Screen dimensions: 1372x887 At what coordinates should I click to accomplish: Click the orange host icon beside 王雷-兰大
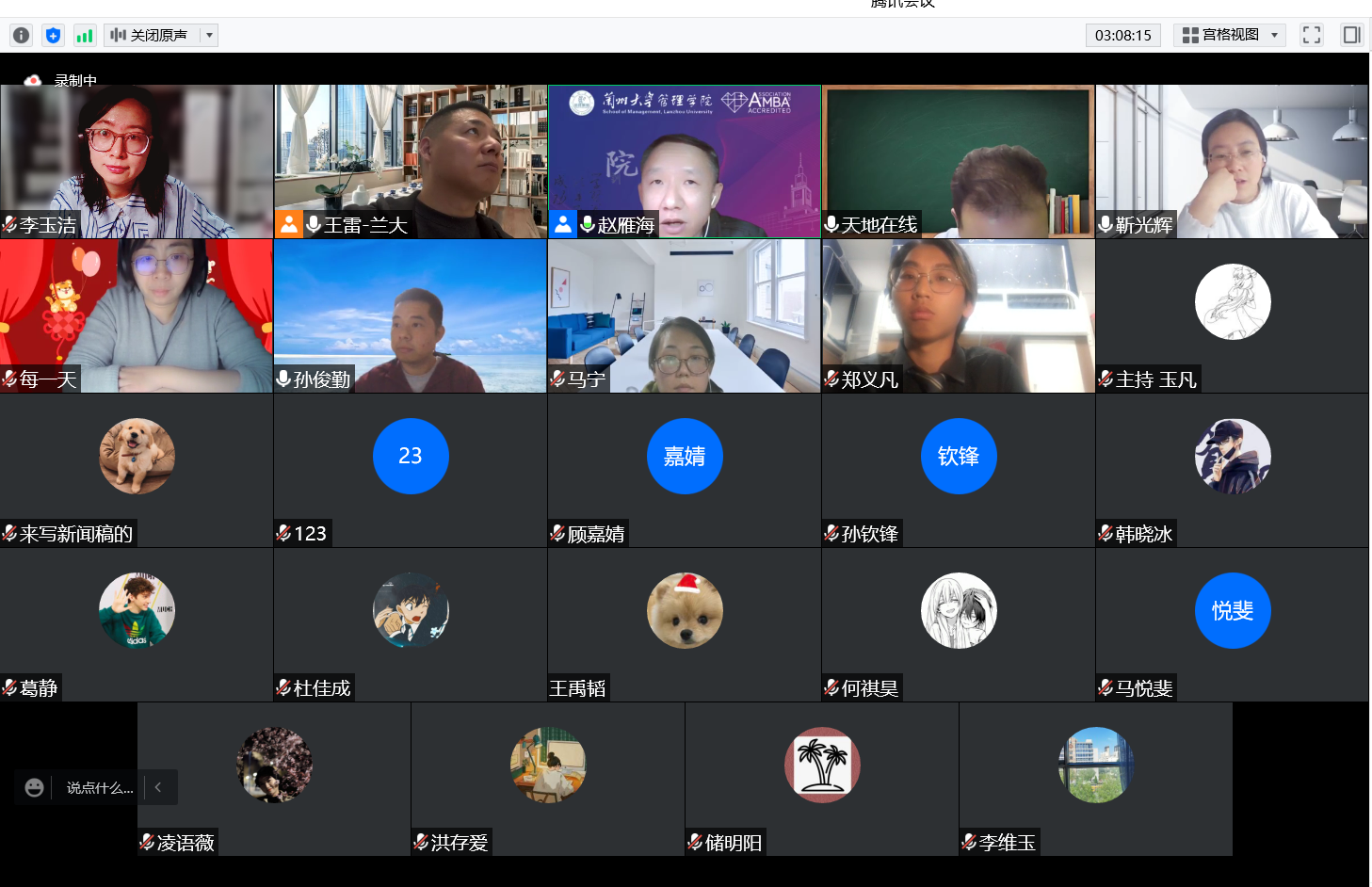point(289,224)
